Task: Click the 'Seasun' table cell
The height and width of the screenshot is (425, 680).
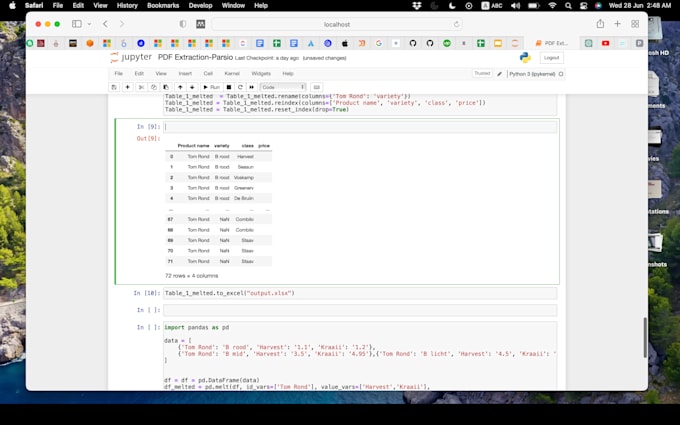Action: click(245, 167)
